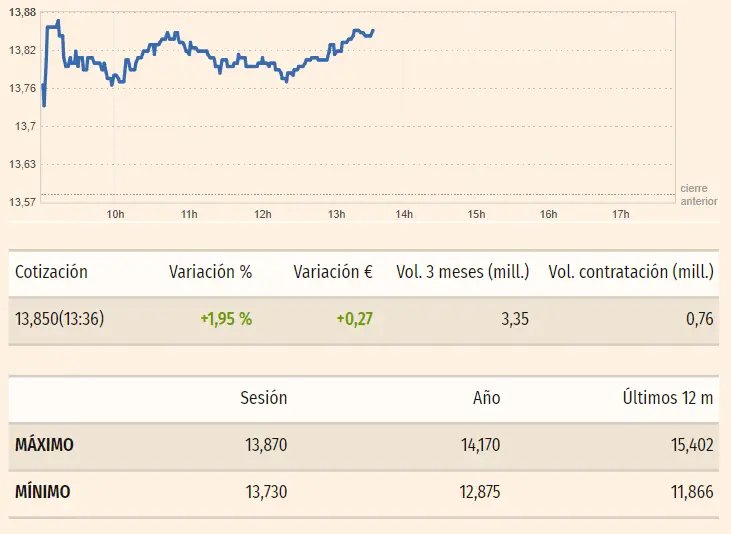Click the +1,95 % variation value

coord(226,320)
